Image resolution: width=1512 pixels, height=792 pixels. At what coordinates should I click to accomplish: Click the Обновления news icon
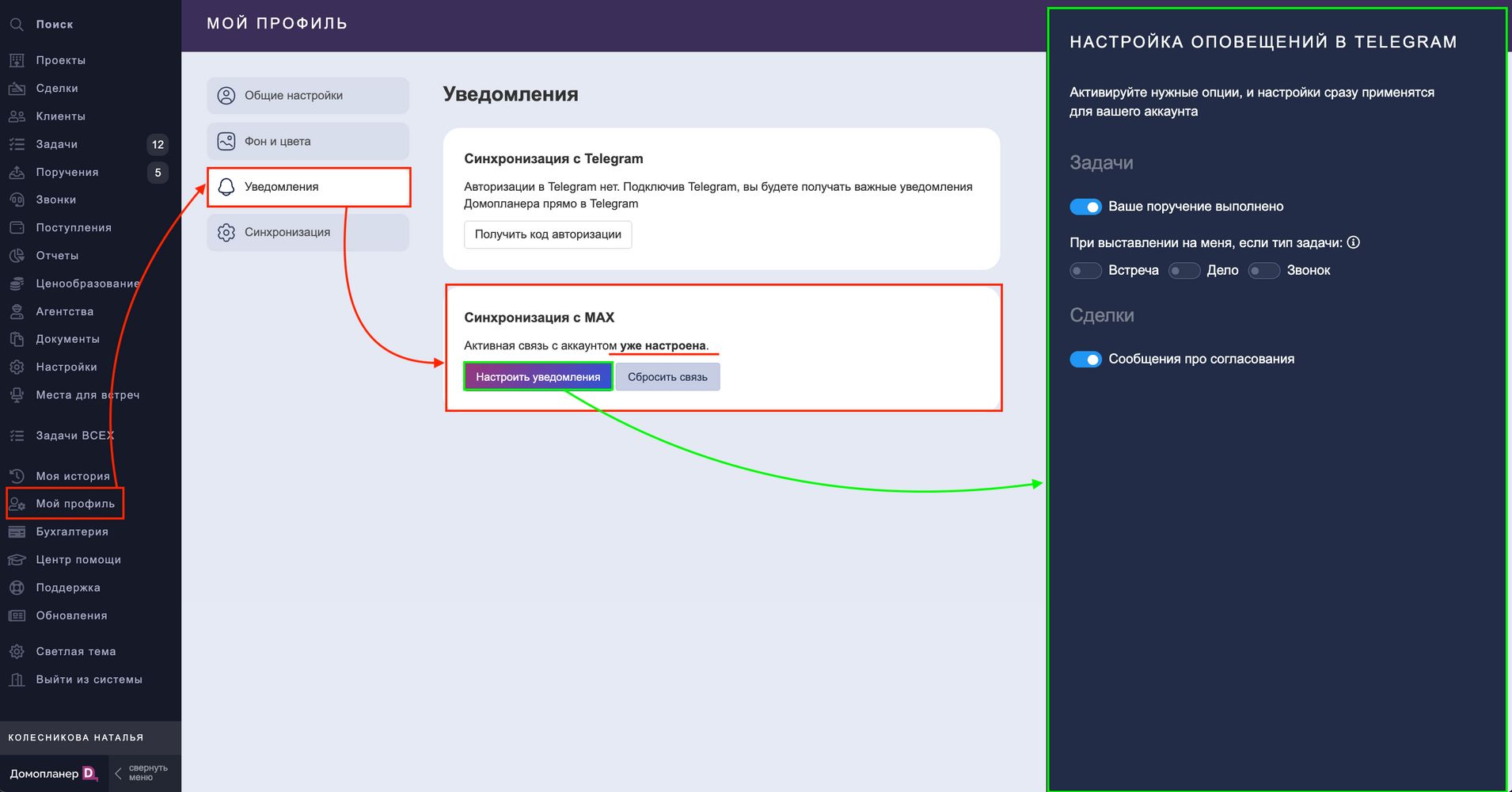(x=17, y=615)
